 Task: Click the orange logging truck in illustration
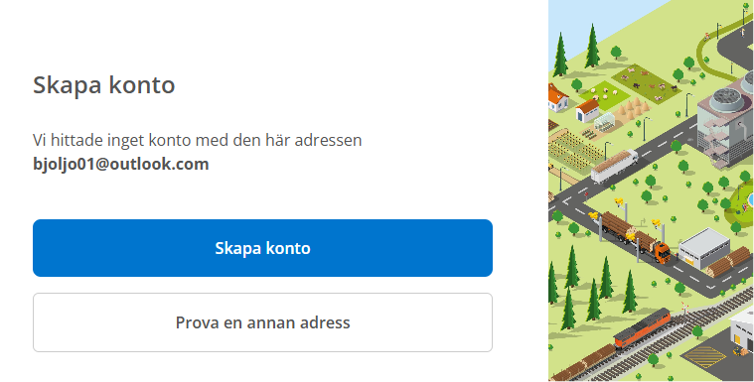(635, 235)
